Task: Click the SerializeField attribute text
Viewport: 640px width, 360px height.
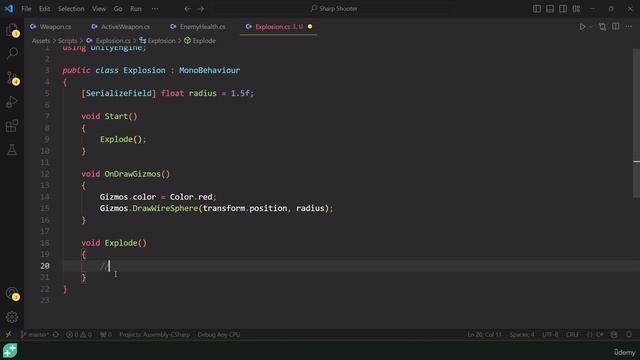Action: (118, 93)
